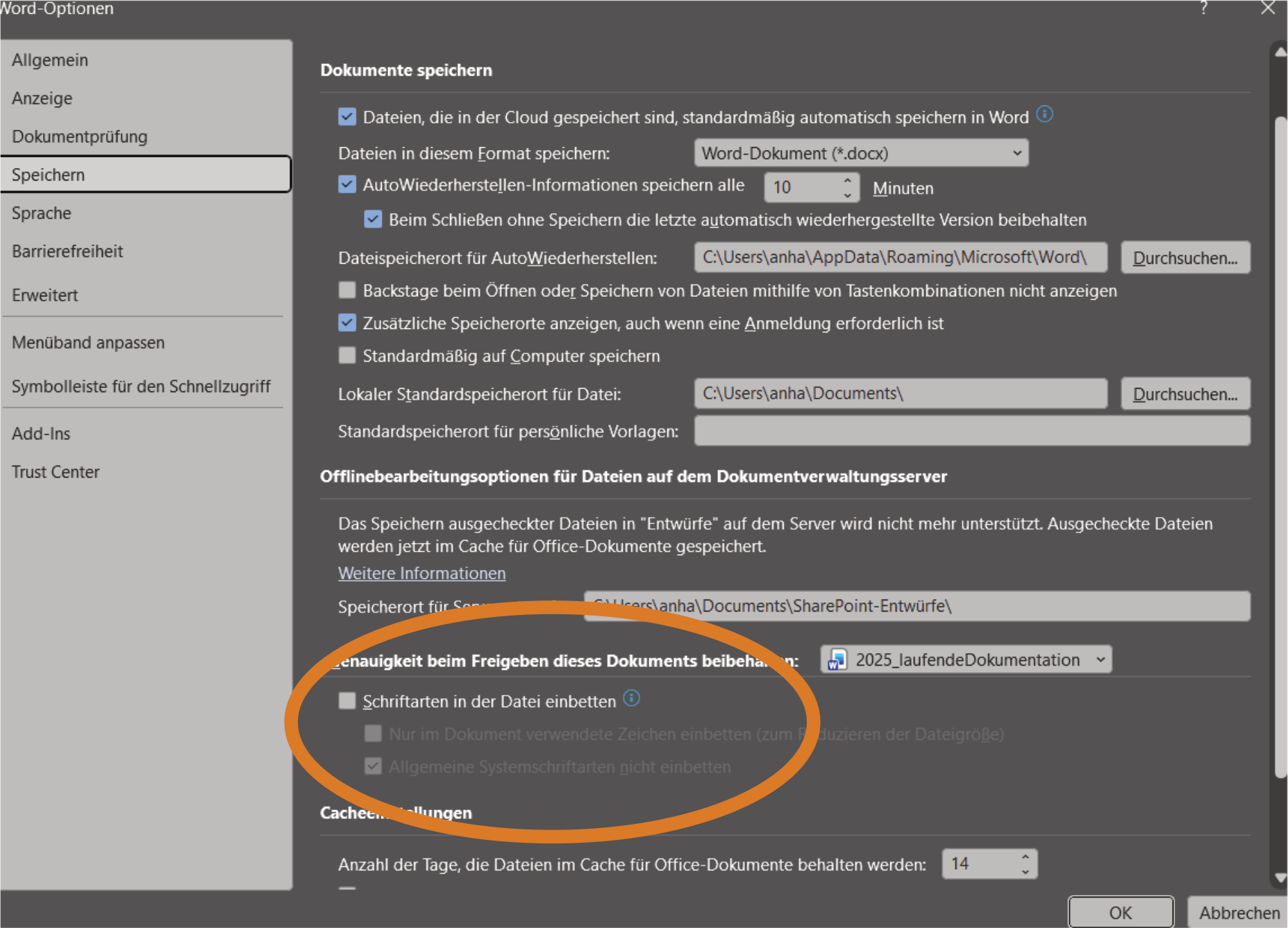The height and width of the screenshot is (928, 1288).
Task: Check Standardmäßig auf Computer speichern
Action: (x=347, y=355)
